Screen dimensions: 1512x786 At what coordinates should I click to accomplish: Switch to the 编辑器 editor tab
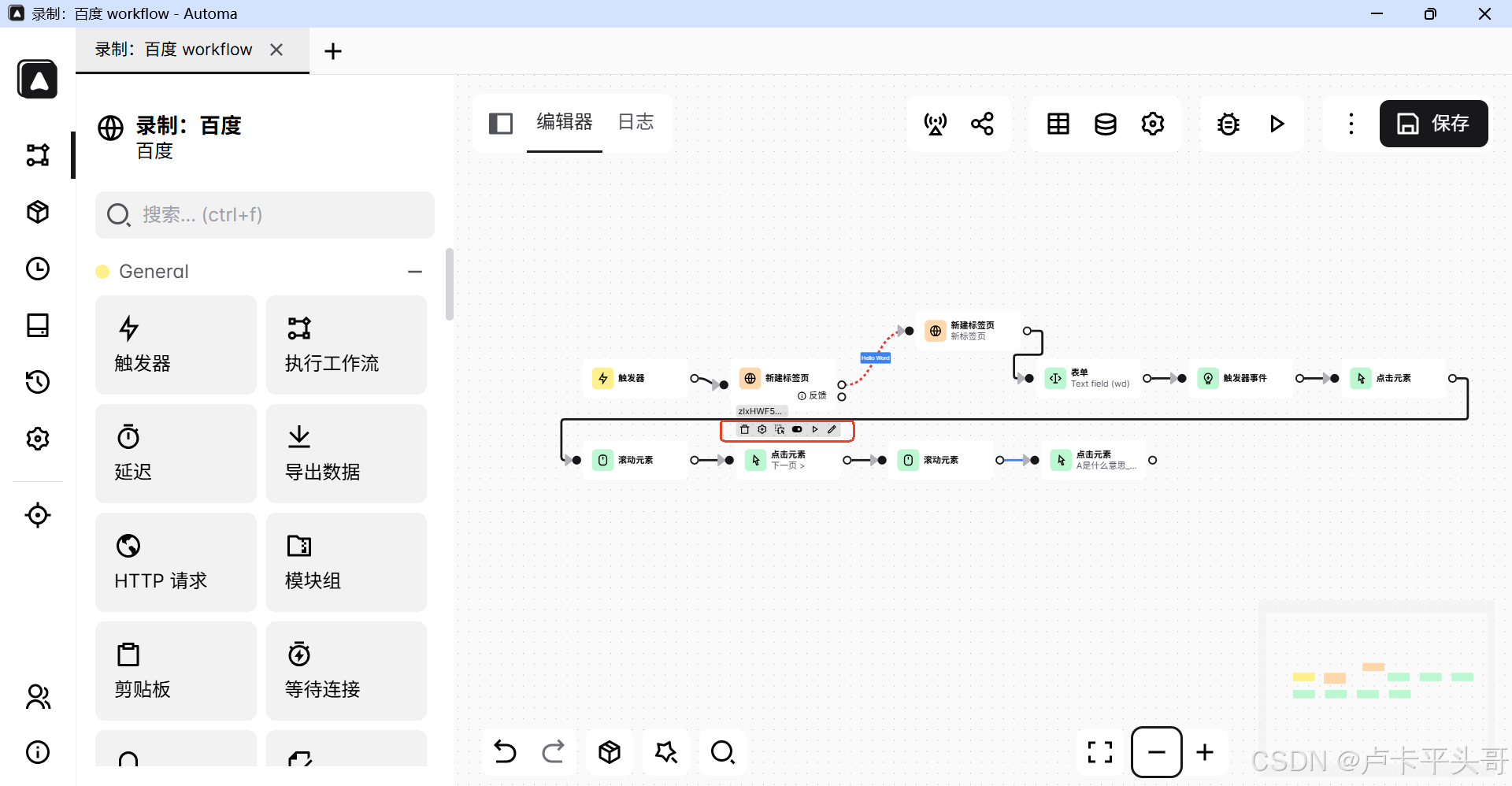tap(565, 122)
